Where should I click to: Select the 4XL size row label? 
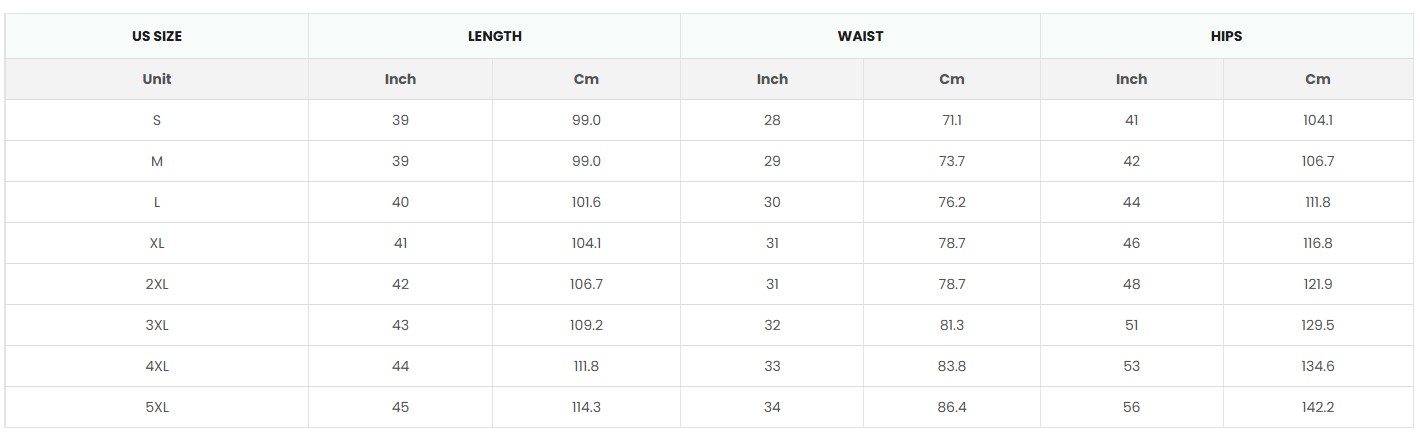click(157, 366)
